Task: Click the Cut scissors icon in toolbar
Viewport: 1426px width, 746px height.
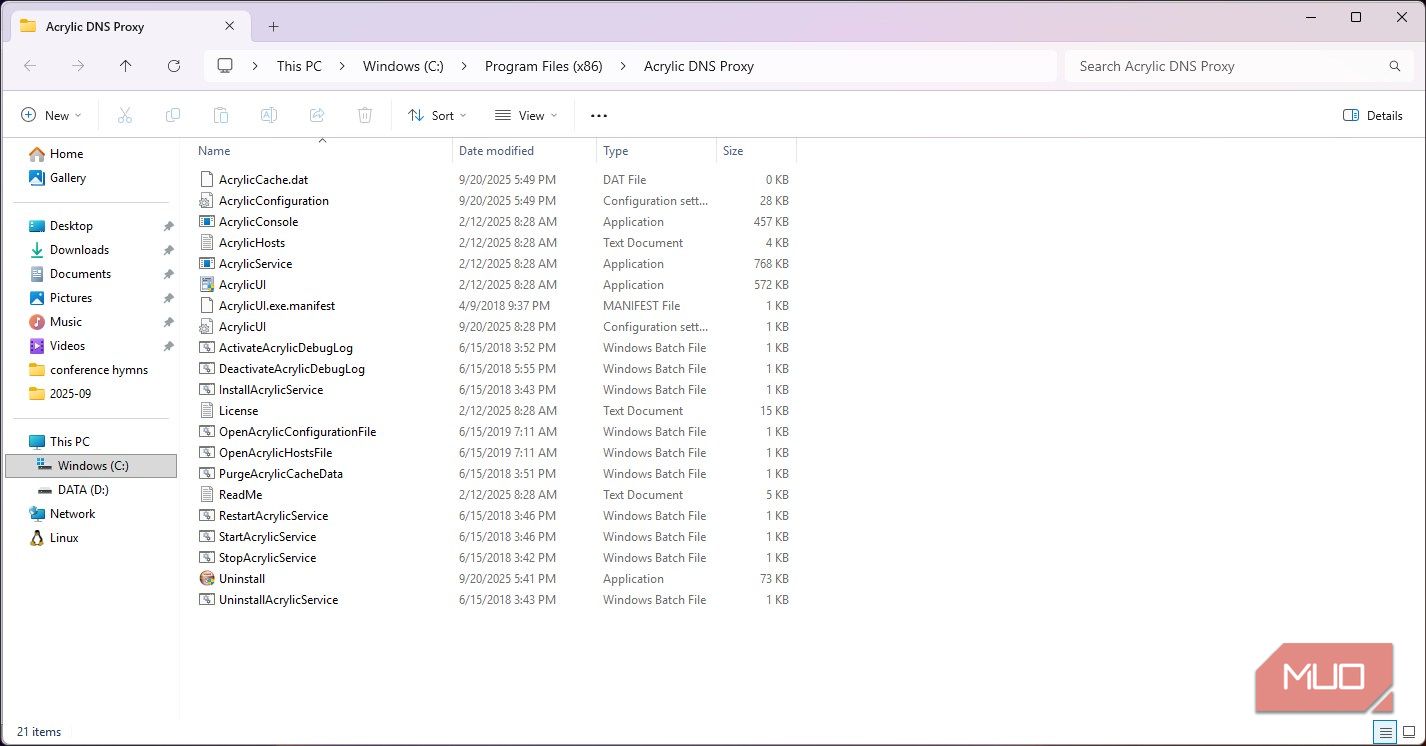Action: [125, 115]
